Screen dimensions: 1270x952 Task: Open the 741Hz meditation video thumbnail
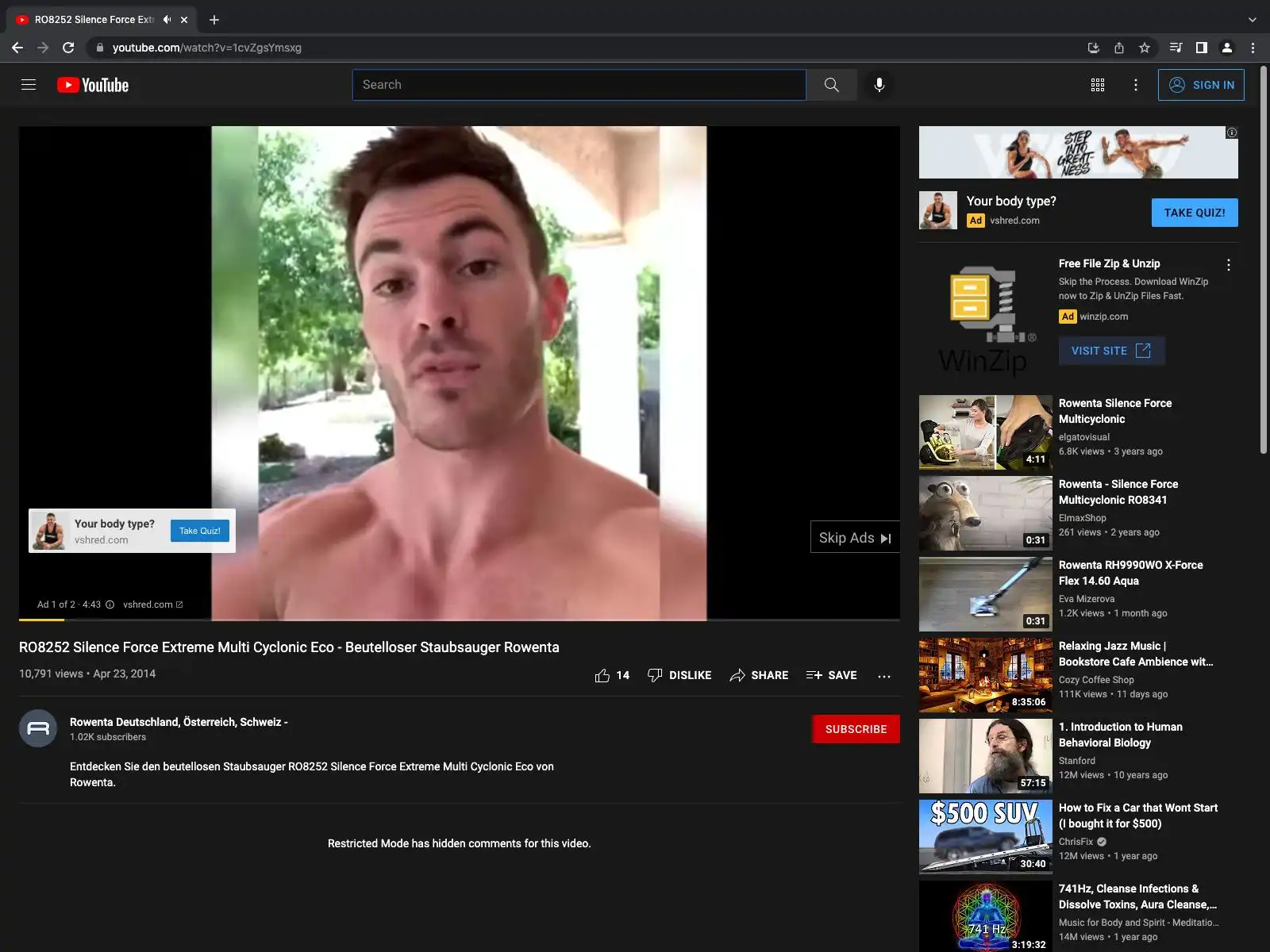(986, 916)
